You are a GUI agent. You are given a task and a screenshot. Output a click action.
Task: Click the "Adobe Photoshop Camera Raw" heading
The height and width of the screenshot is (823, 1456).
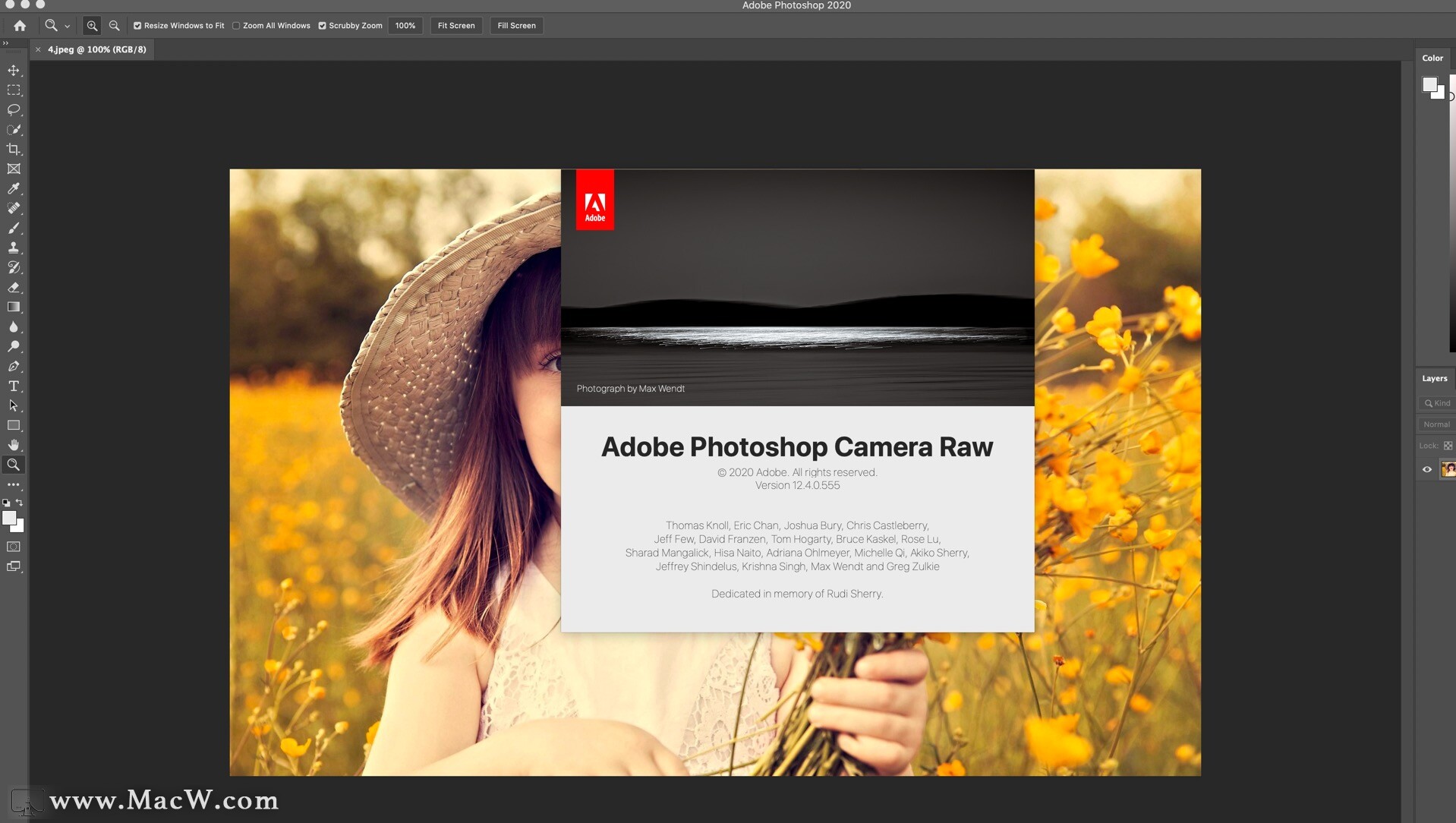pyautogui.click(x=797, y=447)
